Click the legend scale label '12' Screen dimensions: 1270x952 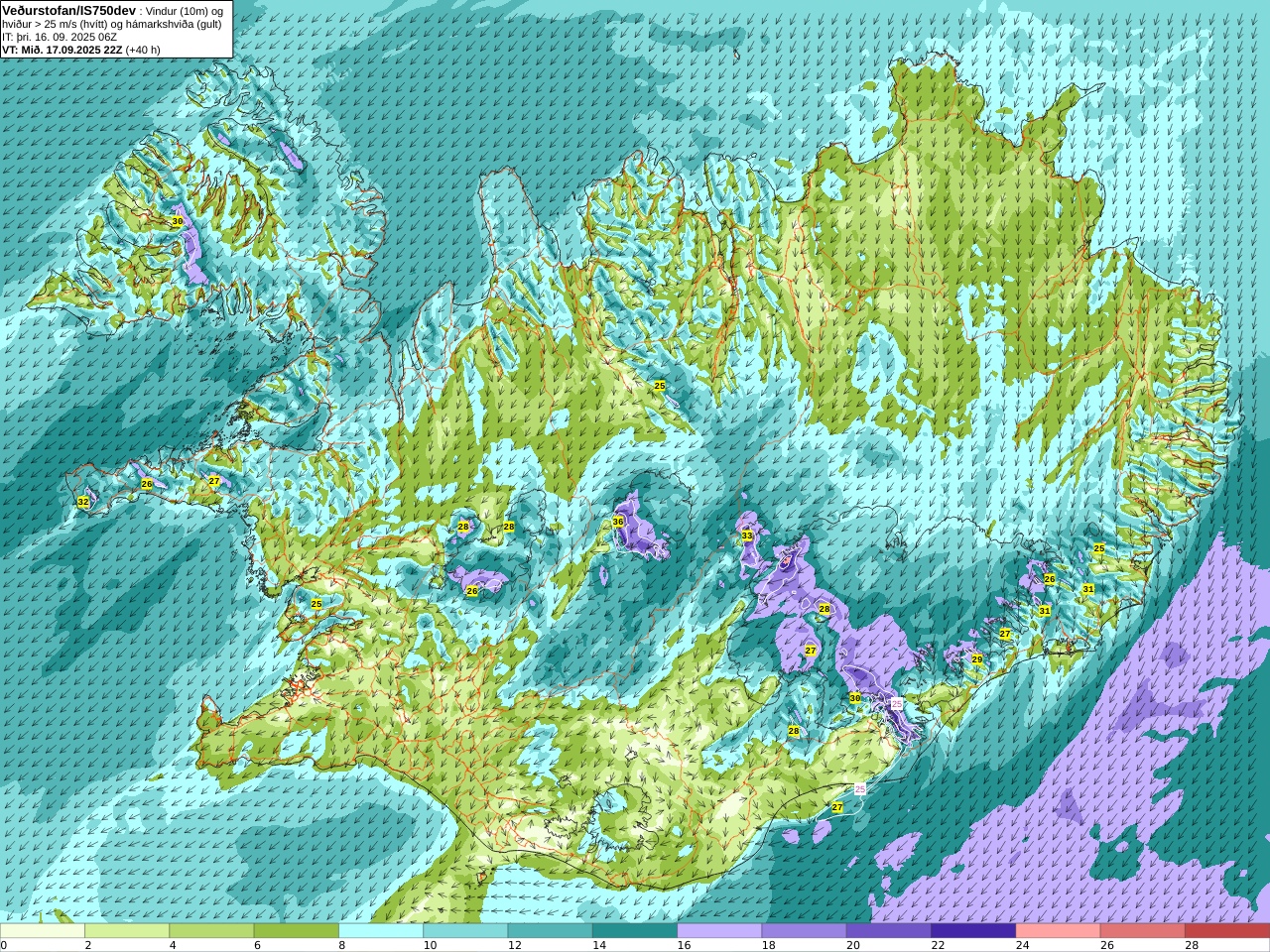(515, 945)
